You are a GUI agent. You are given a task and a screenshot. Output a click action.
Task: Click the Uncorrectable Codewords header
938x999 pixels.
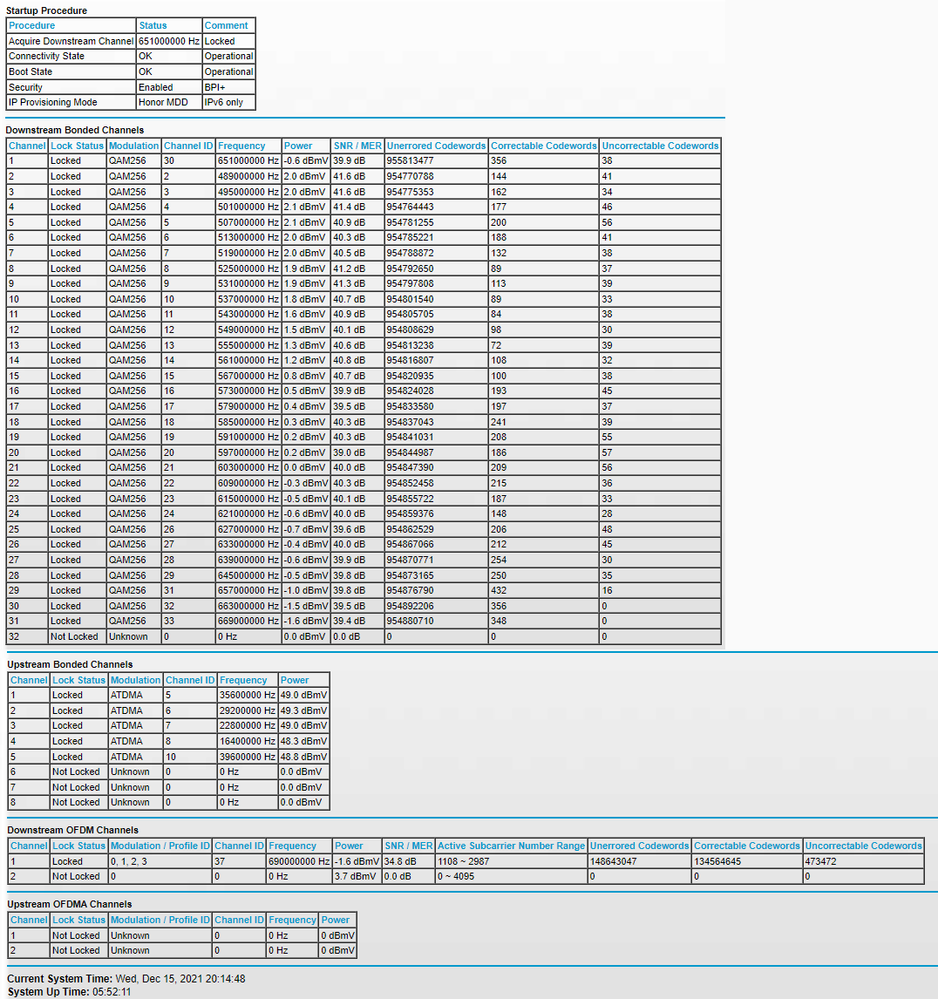660,145
